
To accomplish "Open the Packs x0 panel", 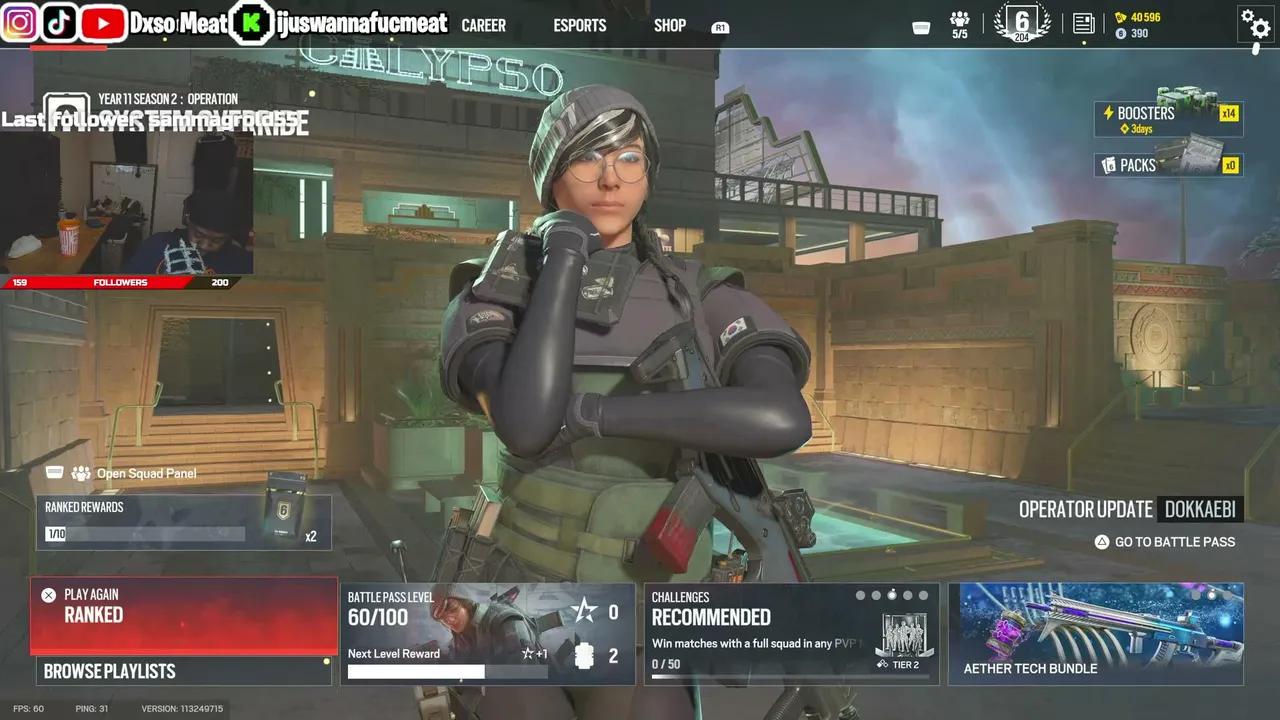I will [1169, 165].
